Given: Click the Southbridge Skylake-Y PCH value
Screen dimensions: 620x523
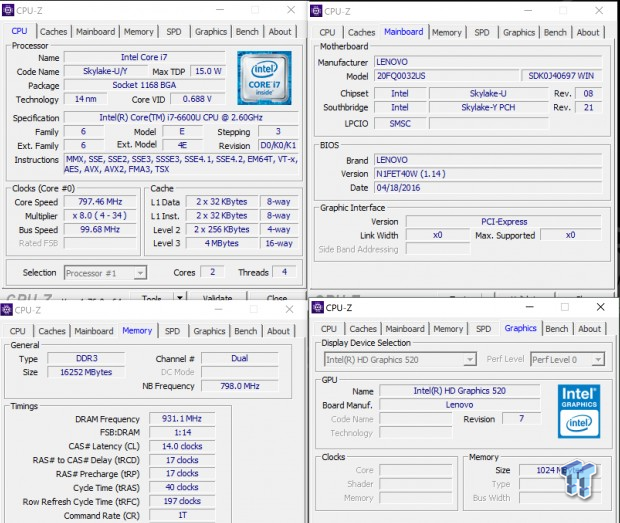Looking at the screenshot, I should pos(488,108).
